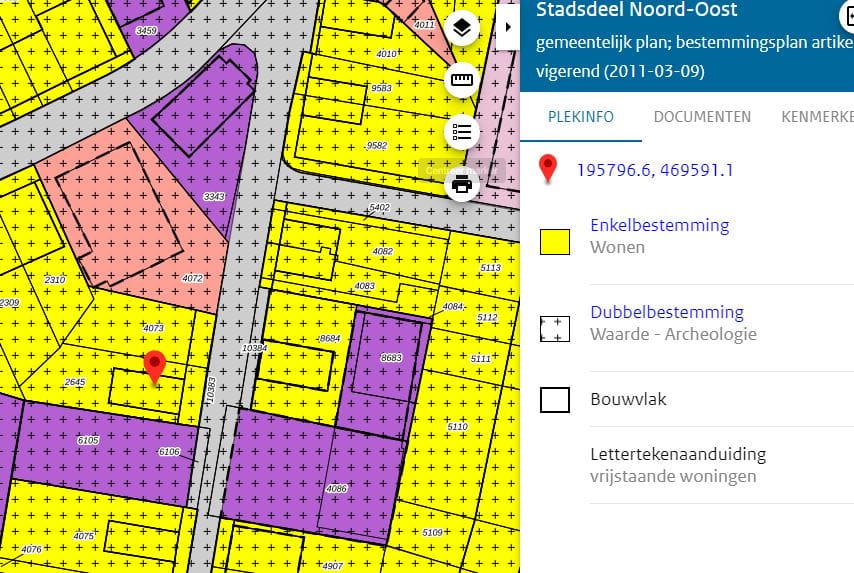The image size is (854, 573).
Task: Click the 'vigerend (2011-03-09)' status text
Action: tap(620, 71)
